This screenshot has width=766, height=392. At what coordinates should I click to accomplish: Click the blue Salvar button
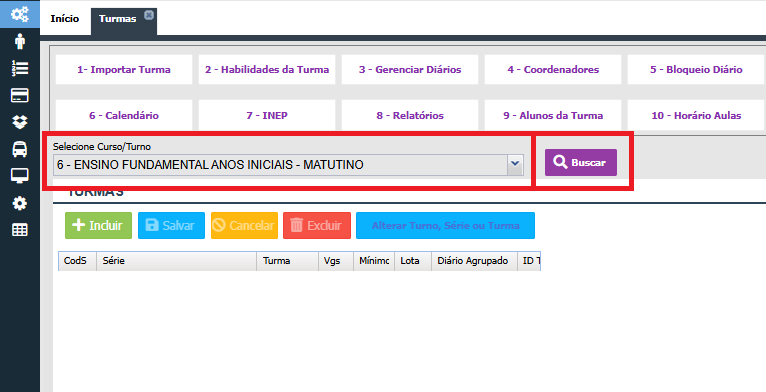[171, 225]
